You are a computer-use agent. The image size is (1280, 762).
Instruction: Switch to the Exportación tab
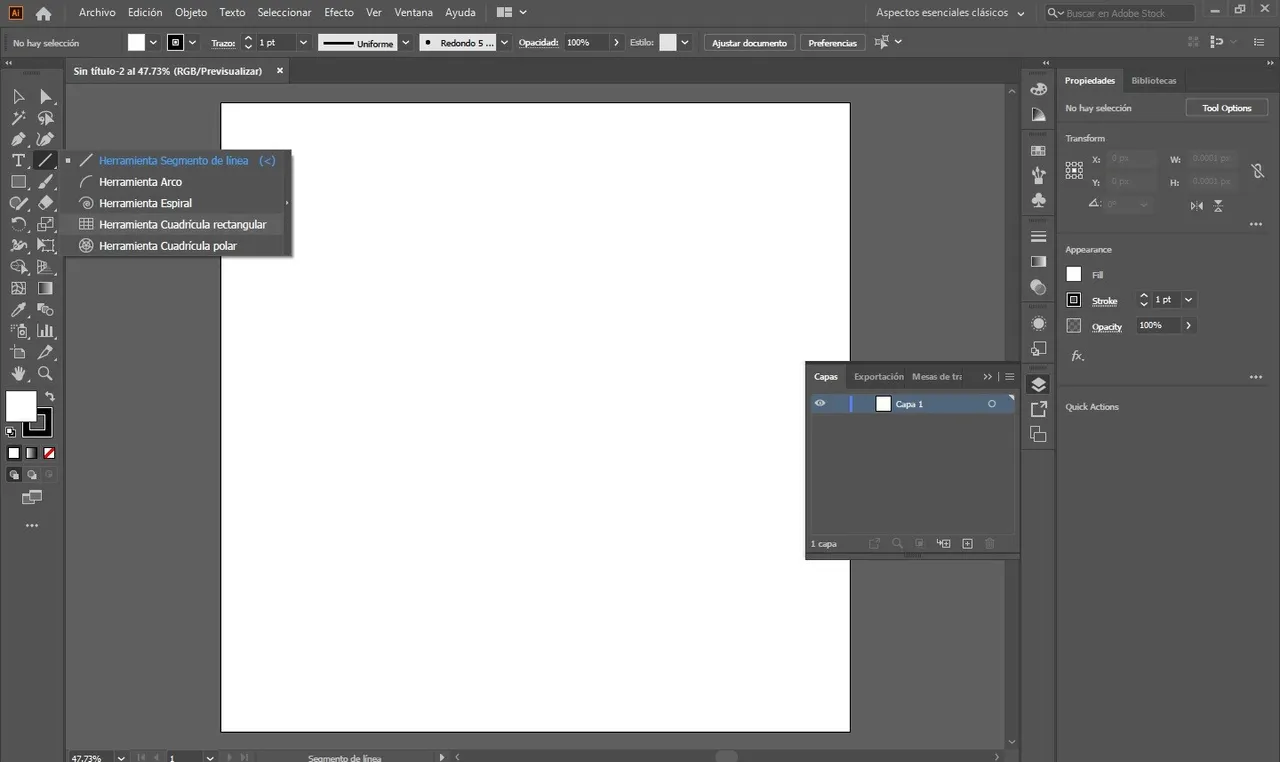(878, 377)
